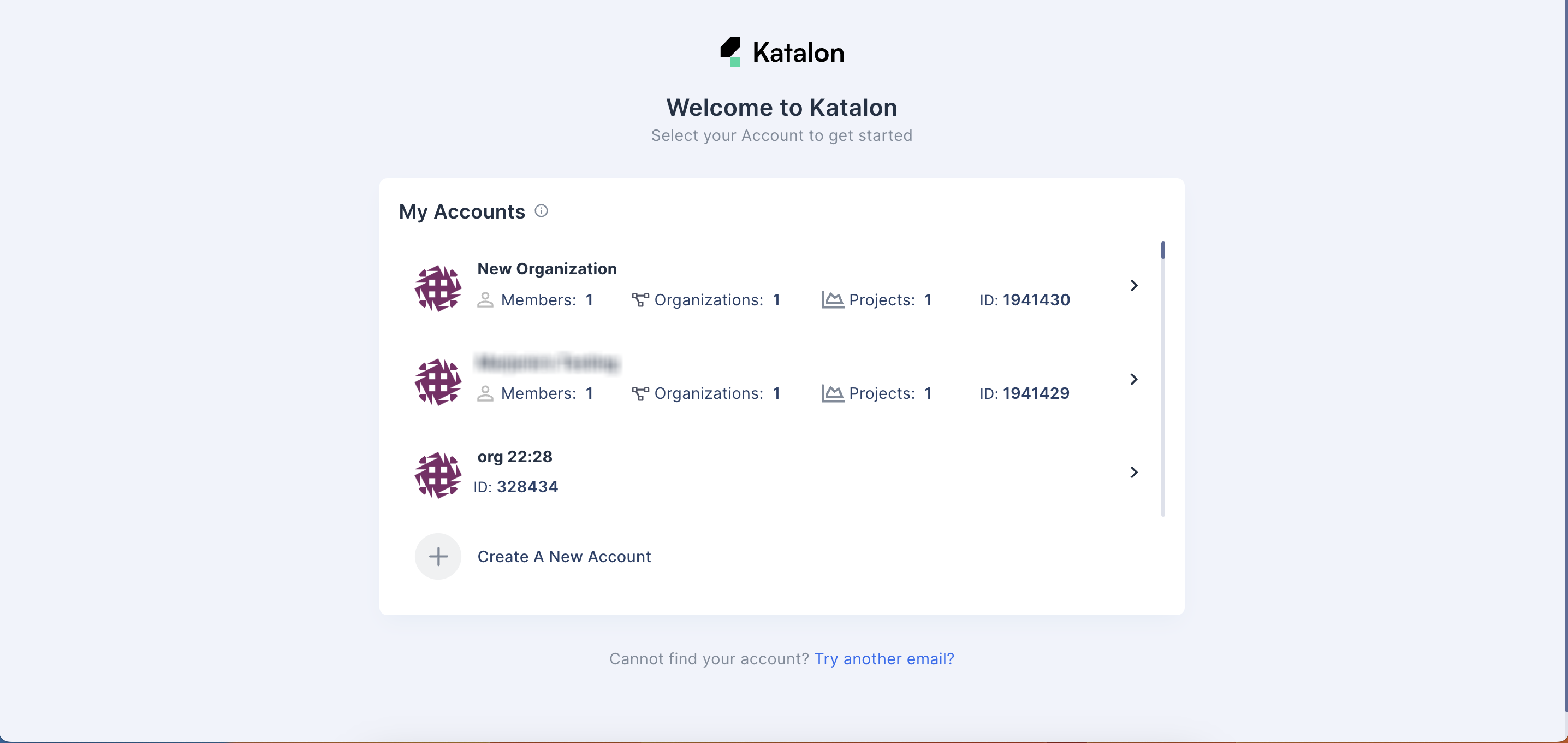Click the plus icon for creating an account
Image resolution: width=1568 pixels, height=743 pixels.
(x=438, y=556)
